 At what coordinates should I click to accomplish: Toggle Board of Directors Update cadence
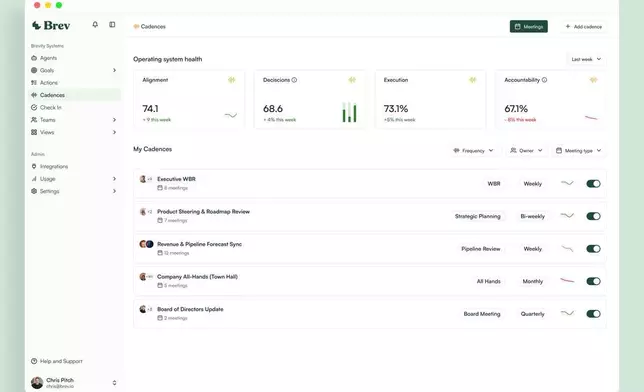(593, 314)
